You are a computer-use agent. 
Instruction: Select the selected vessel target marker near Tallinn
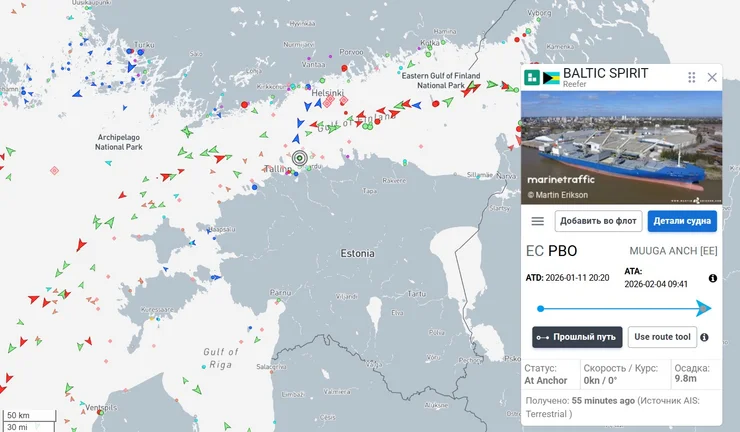pyautogui.click(x=299, y=157)
